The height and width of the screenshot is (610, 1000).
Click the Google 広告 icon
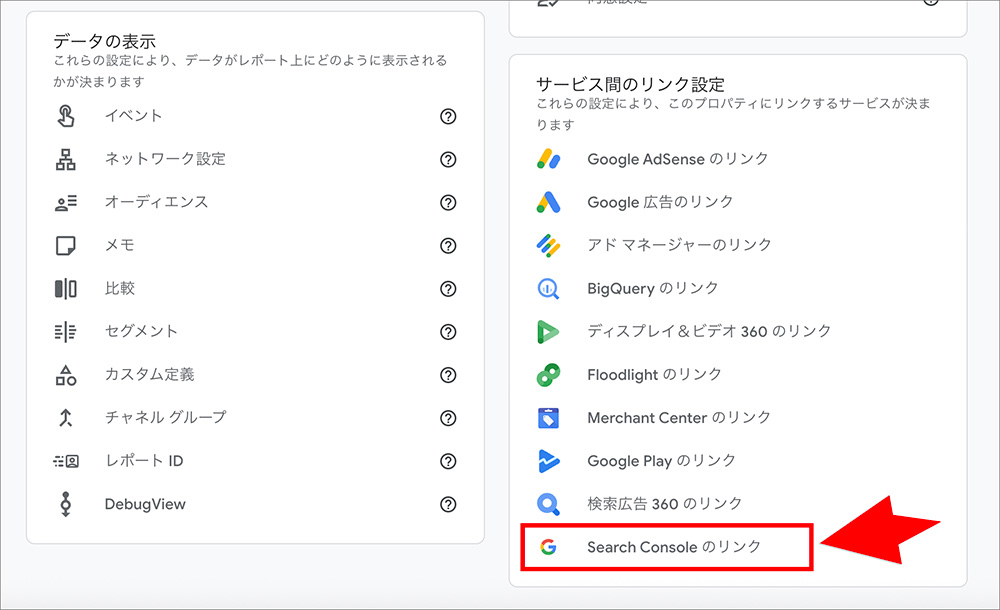tap(548, 202)
